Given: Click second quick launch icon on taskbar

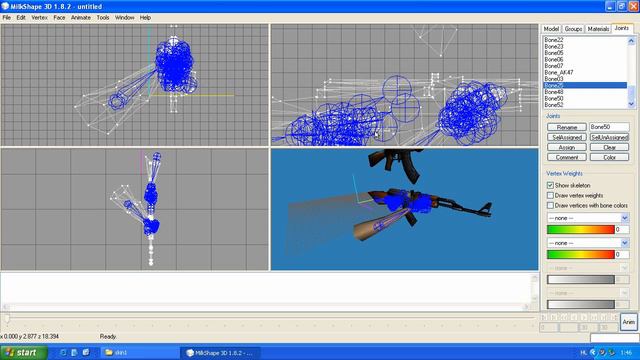Looking at the screenshot, I should 74,352.
